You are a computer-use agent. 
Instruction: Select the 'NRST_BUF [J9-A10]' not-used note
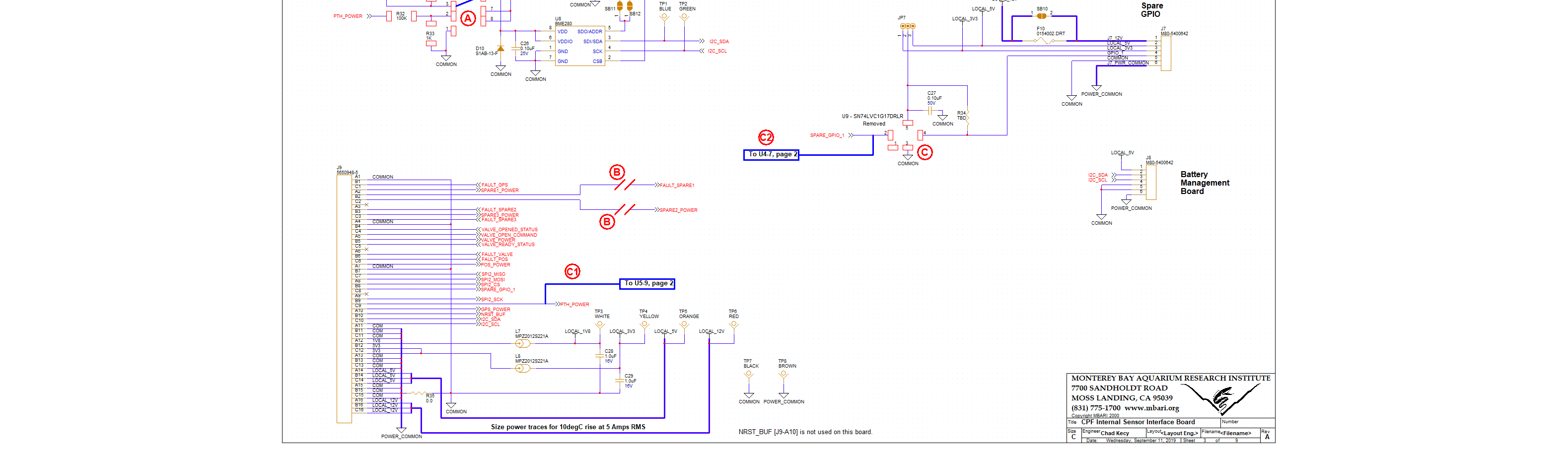(805, 432)
